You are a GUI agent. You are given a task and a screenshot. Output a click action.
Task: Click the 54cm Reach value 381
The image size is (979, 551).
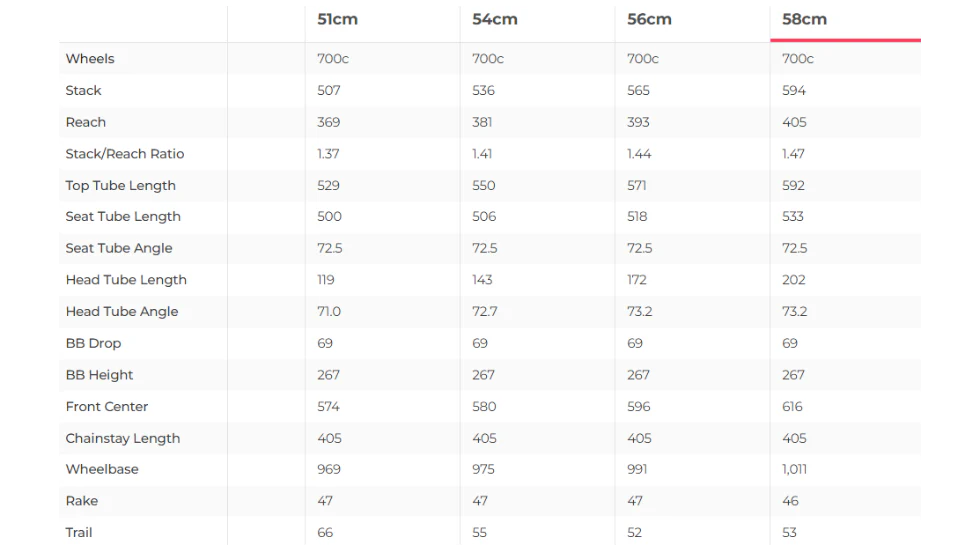484,122
